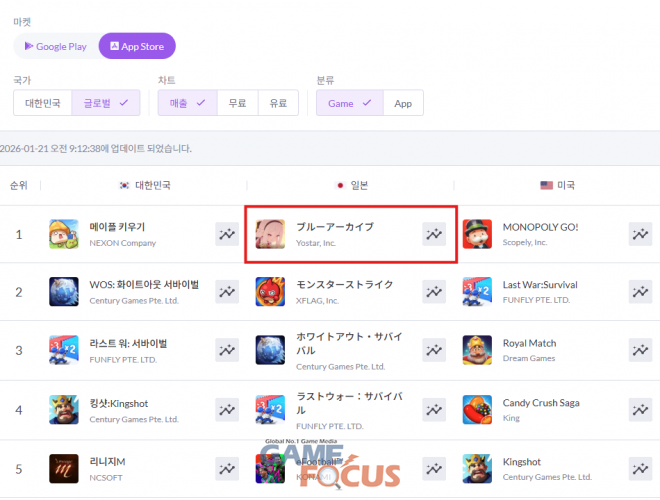The width and height of the screenshot is (660, 500).
Task: Open the Last War:Survival game entry
Action: point(539,285)
